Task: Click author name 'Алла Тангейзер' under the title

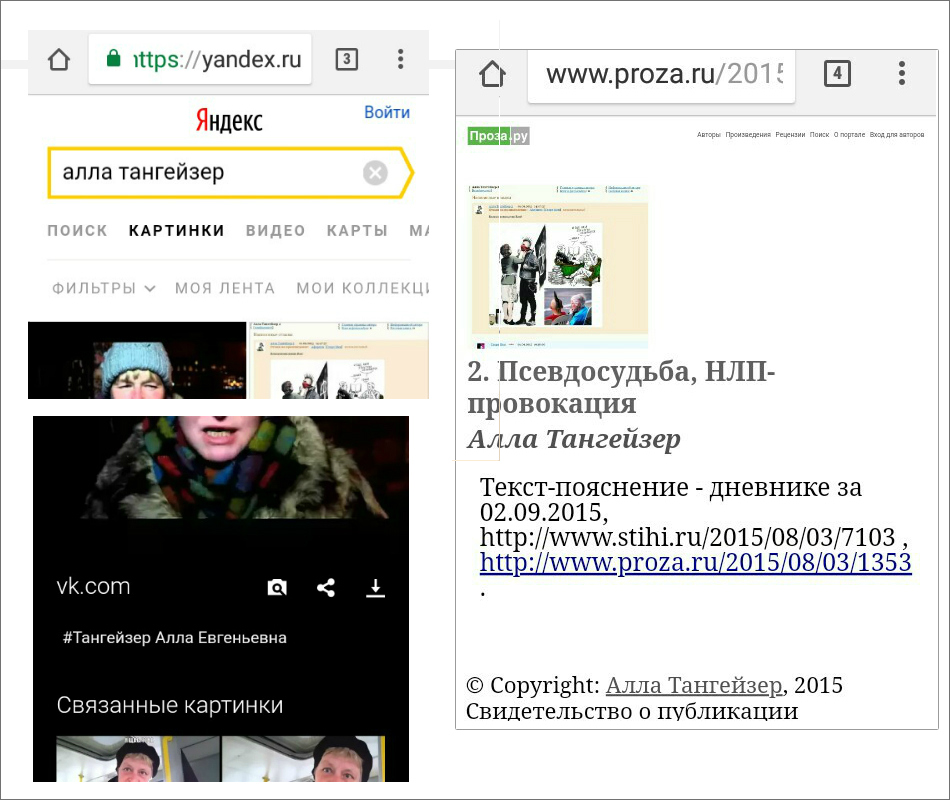Action: [574, 439]
